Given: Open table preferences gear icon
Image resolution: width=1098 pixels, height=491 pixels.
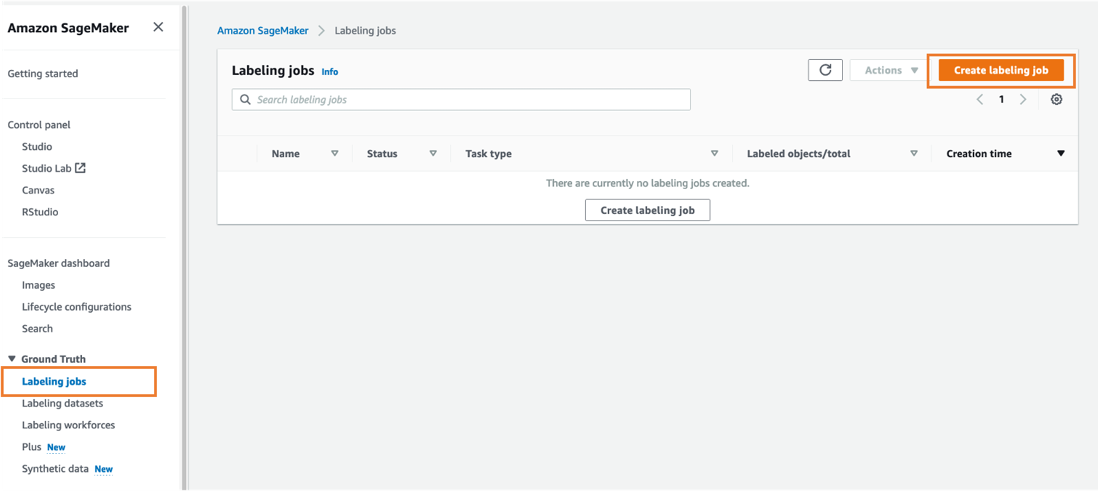Looking at the screenshot, I should click(x=1056, y=100).
